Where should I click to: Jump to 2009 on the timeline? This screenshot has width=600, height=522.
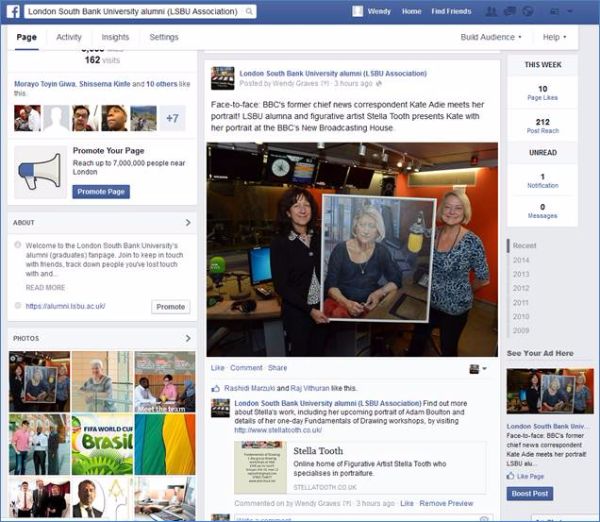point(521,330)
